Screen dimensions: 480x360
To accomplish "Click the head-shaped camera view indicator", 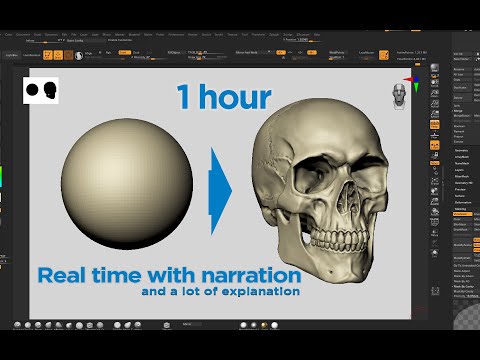I will click(399, 97).
